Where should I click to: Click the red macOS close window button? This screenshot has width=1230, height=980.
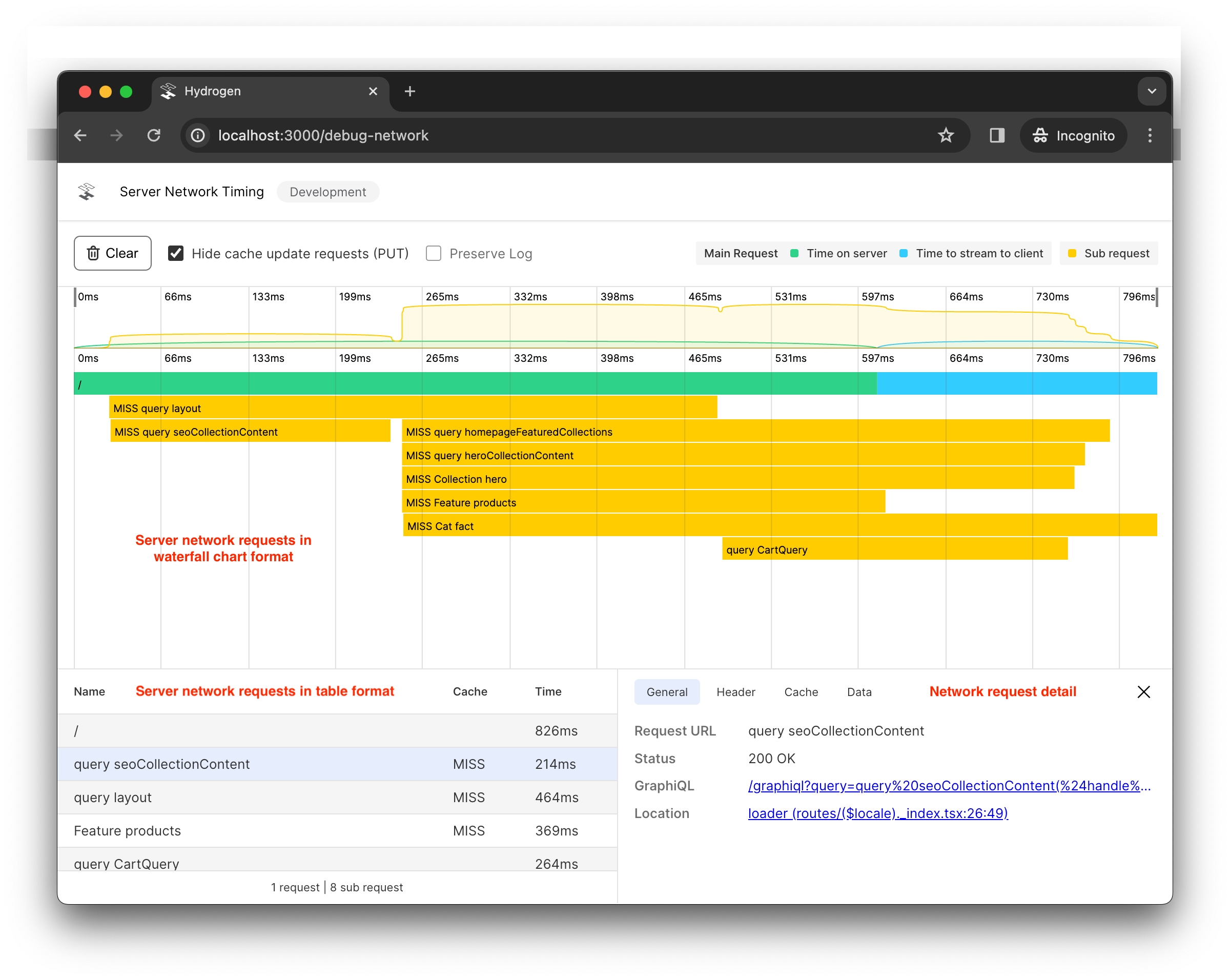85,91
